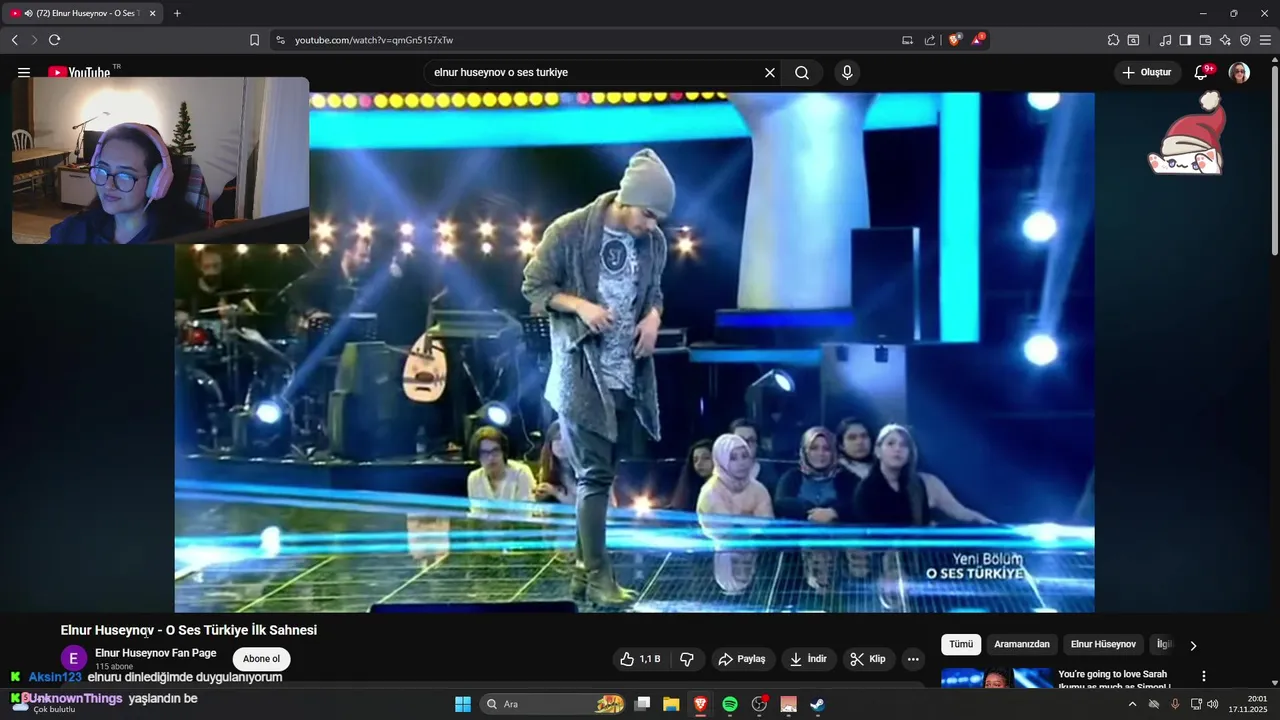Screen dimensions: 1280x720
Task: Open "You're going to love Sarah" video title
Action: pyautogui.click(x=1114, y=680)
